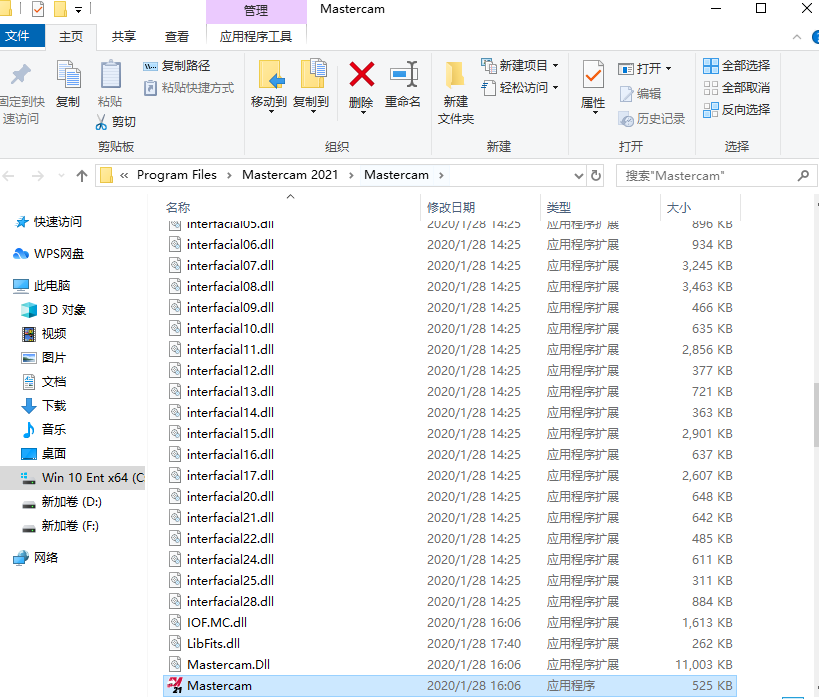Click the Edit icon in Open group
Viewport: 819px width, 699px height.
626,94
